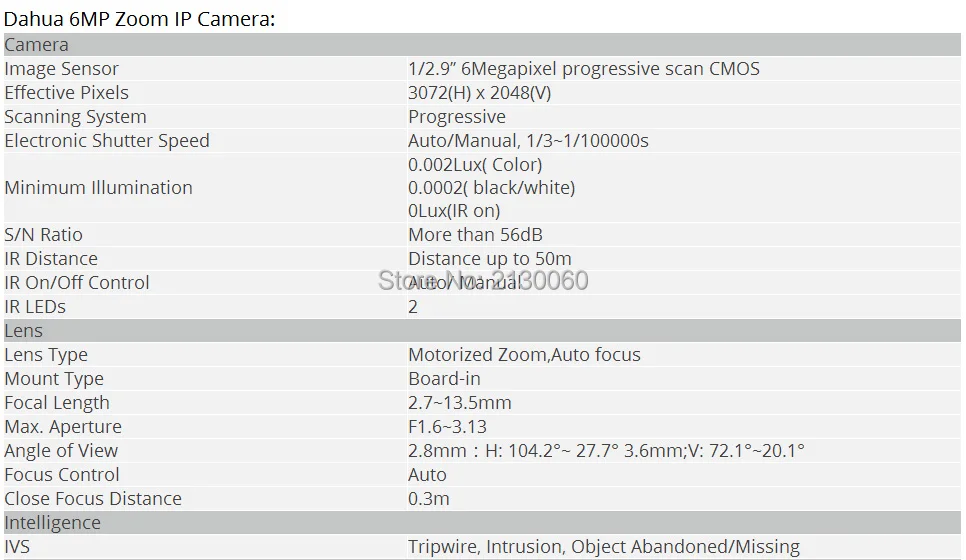This screenshot has height=560, width=966.
Task: Click the Minimum Illumination label
Action: (98, 187)
